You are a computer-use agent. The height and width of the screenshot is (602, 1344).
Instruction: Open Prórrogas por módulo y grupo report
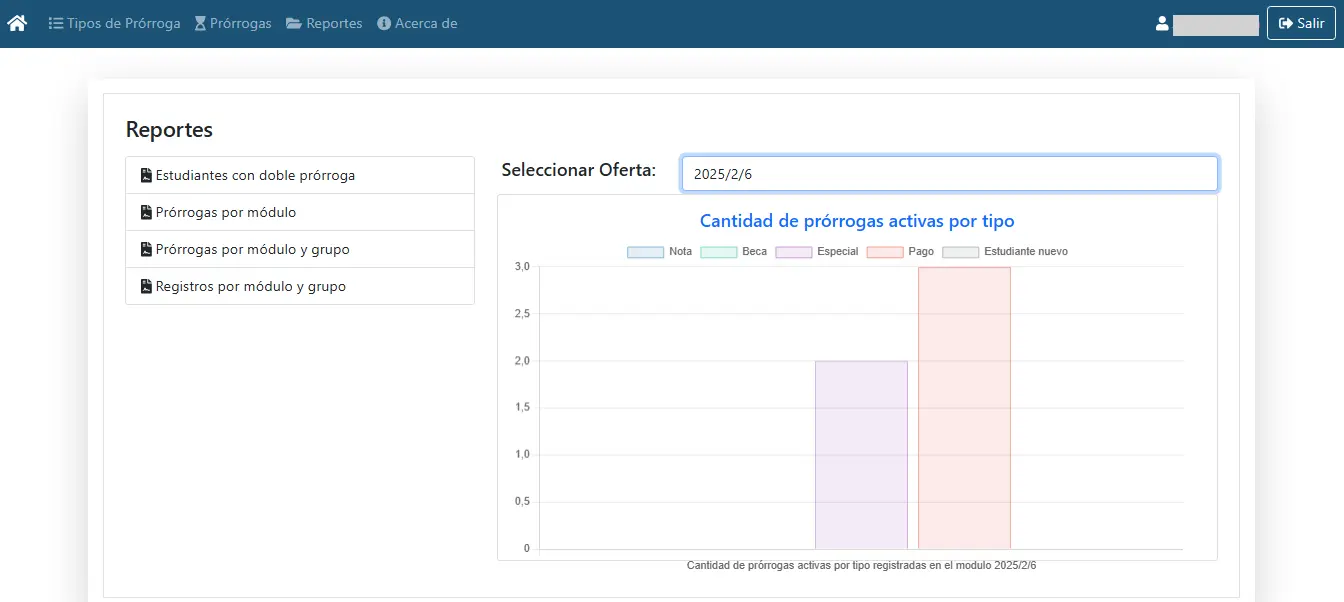[x=300, y=249]
